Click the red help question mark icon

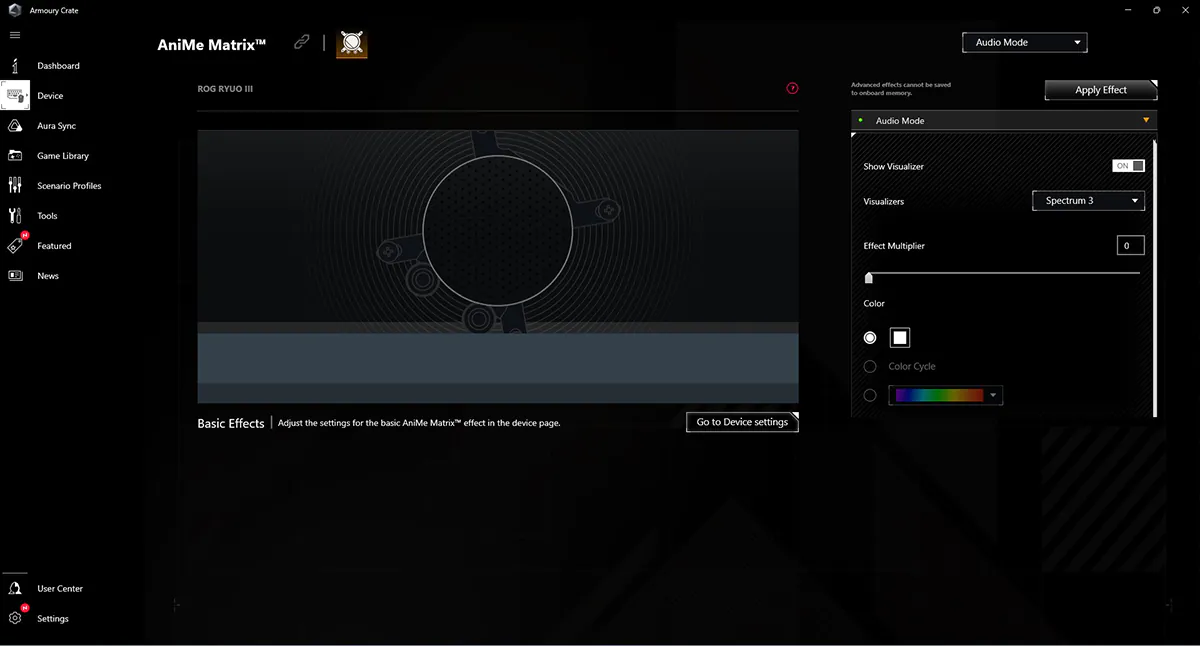point(793,88)
